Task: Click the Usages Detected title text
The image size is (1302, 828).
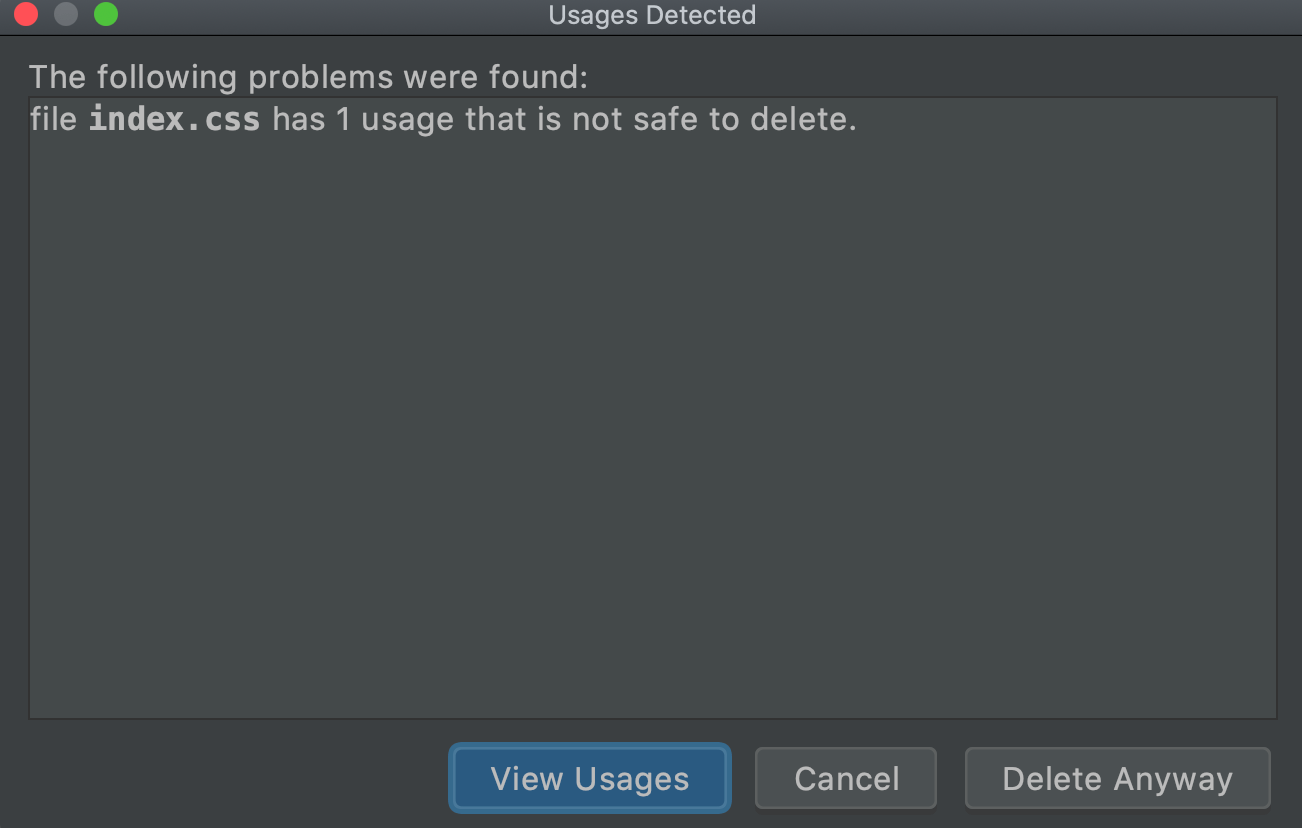Action: 652,15
